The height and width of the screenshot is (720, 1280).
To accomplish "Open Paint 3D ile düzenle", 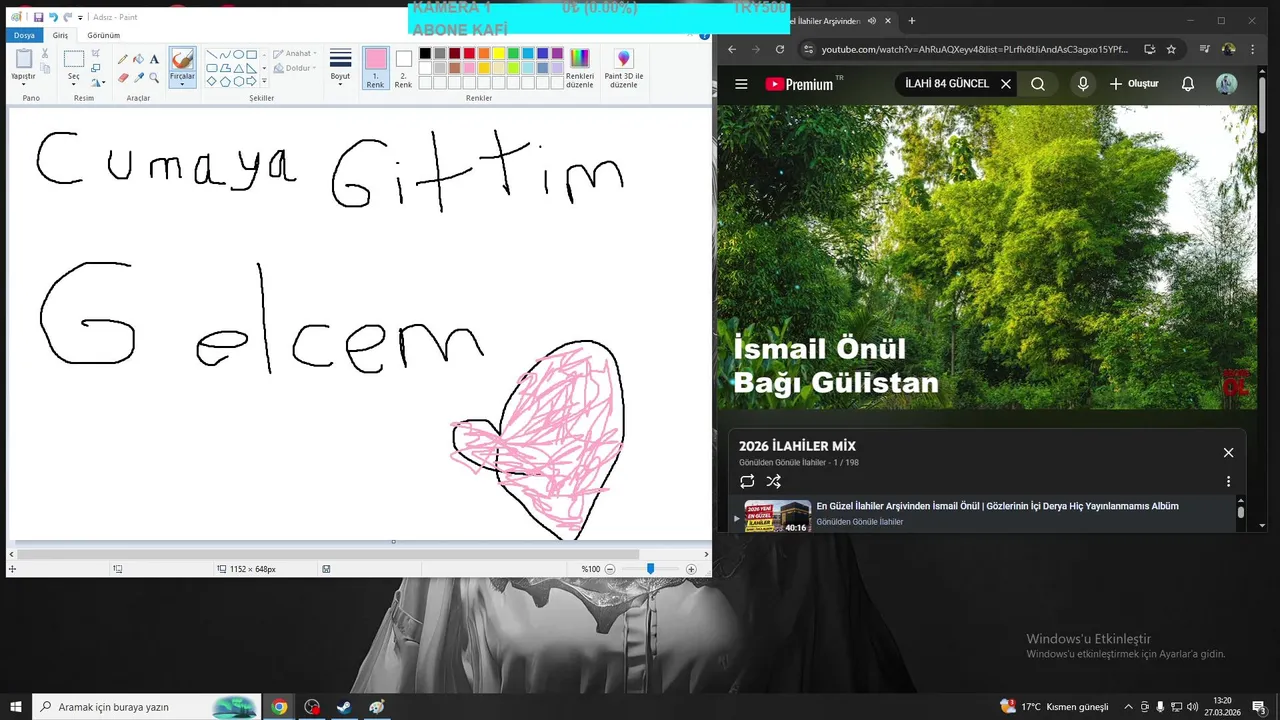I will pyautogui.click(x=624, y=68).
